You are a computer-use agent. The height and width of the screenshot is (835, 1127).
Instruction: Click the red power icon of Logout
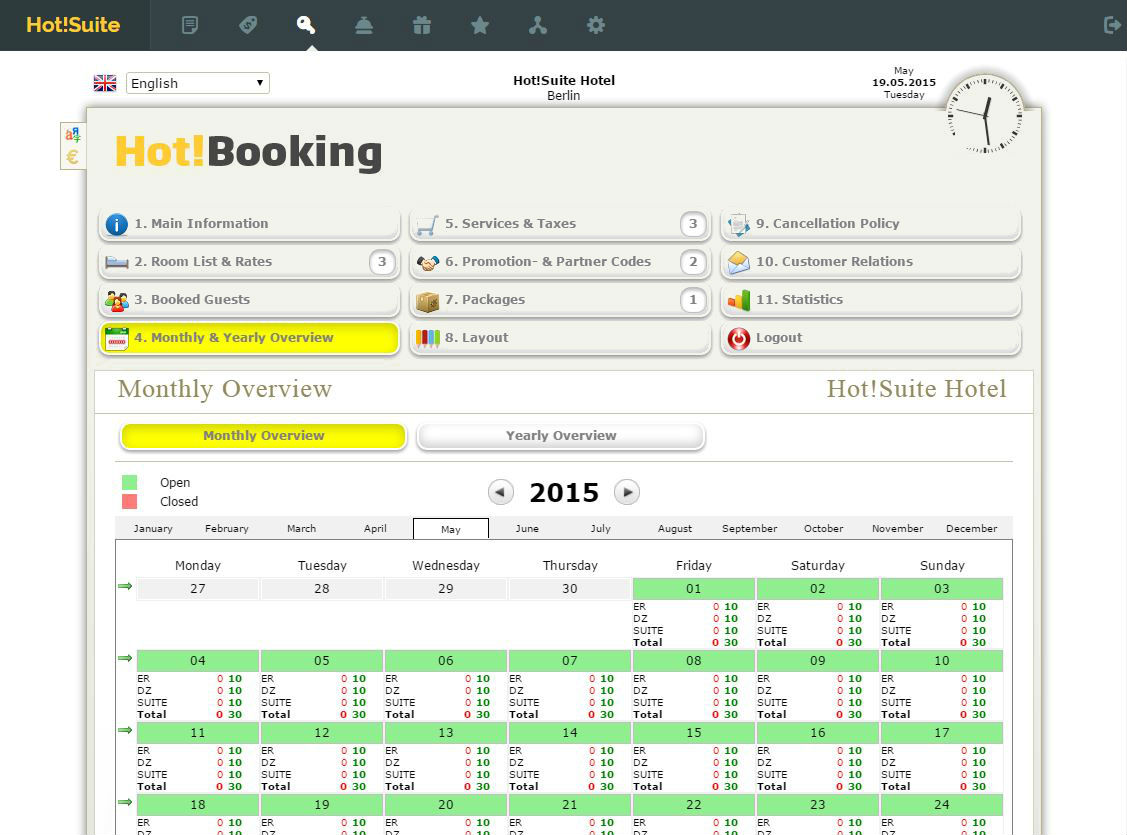(738, 338)
